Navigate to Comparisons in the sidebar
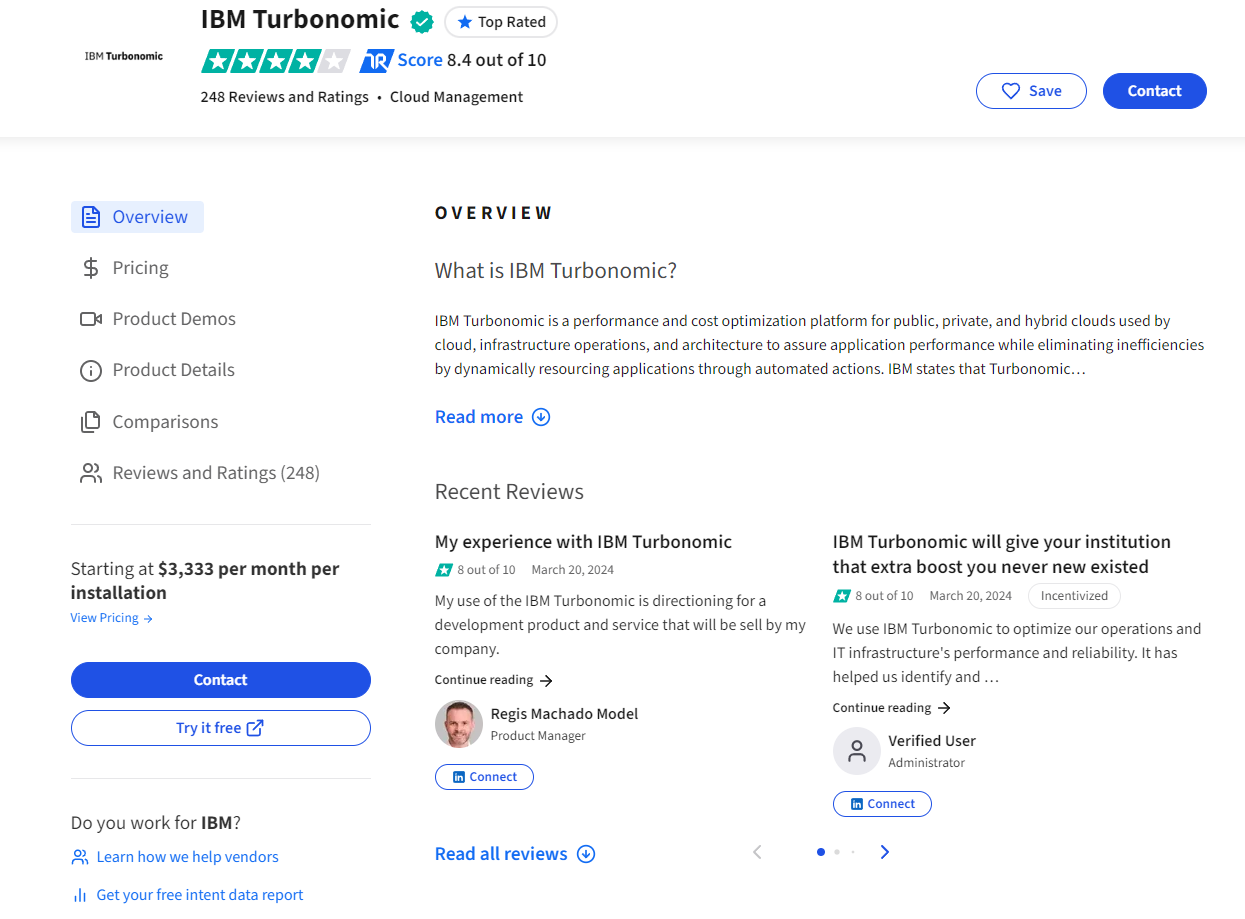Screen dimensions: 1245x919 coord(165,422)
